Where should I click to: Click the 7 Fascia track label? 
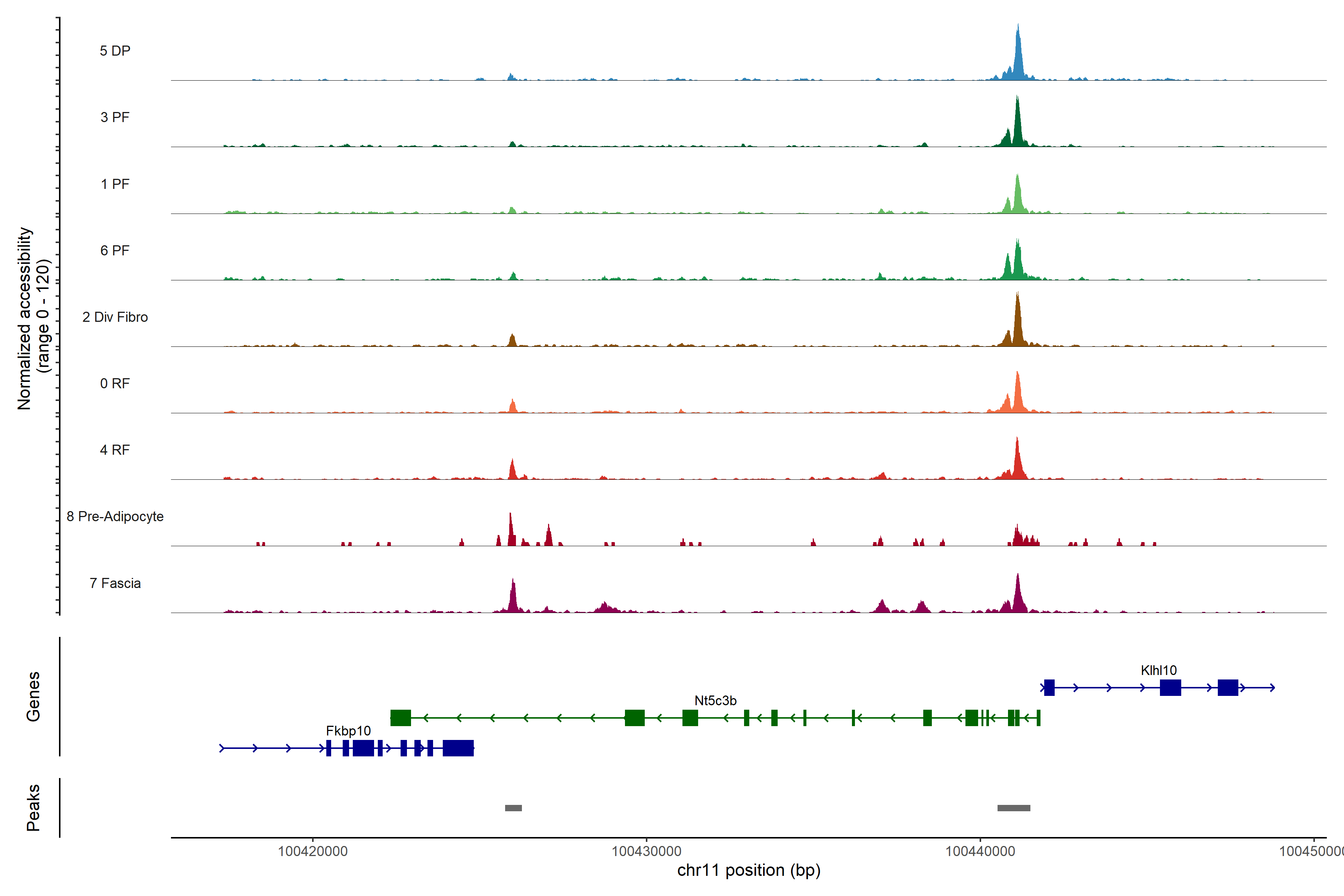coord(115,584)
